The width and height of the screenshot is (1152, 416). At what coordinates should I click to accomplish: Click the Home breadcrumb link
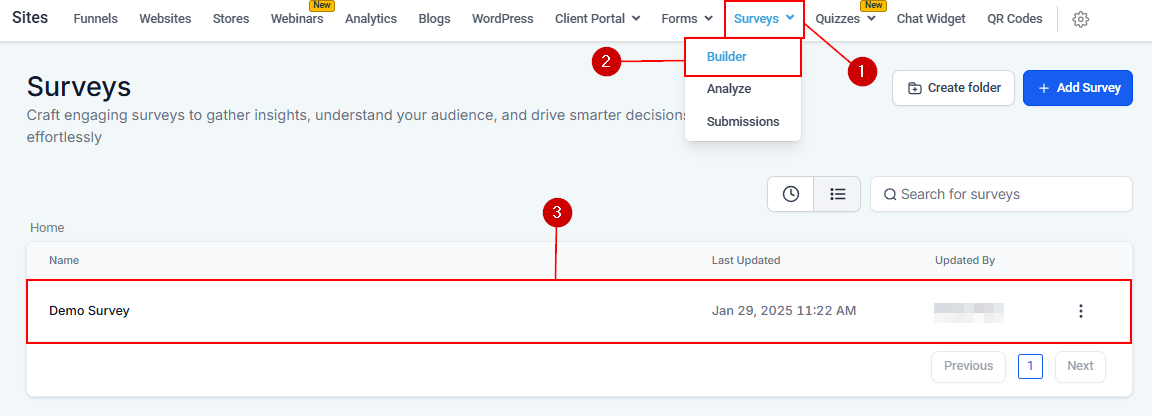[x=47, y=228]
